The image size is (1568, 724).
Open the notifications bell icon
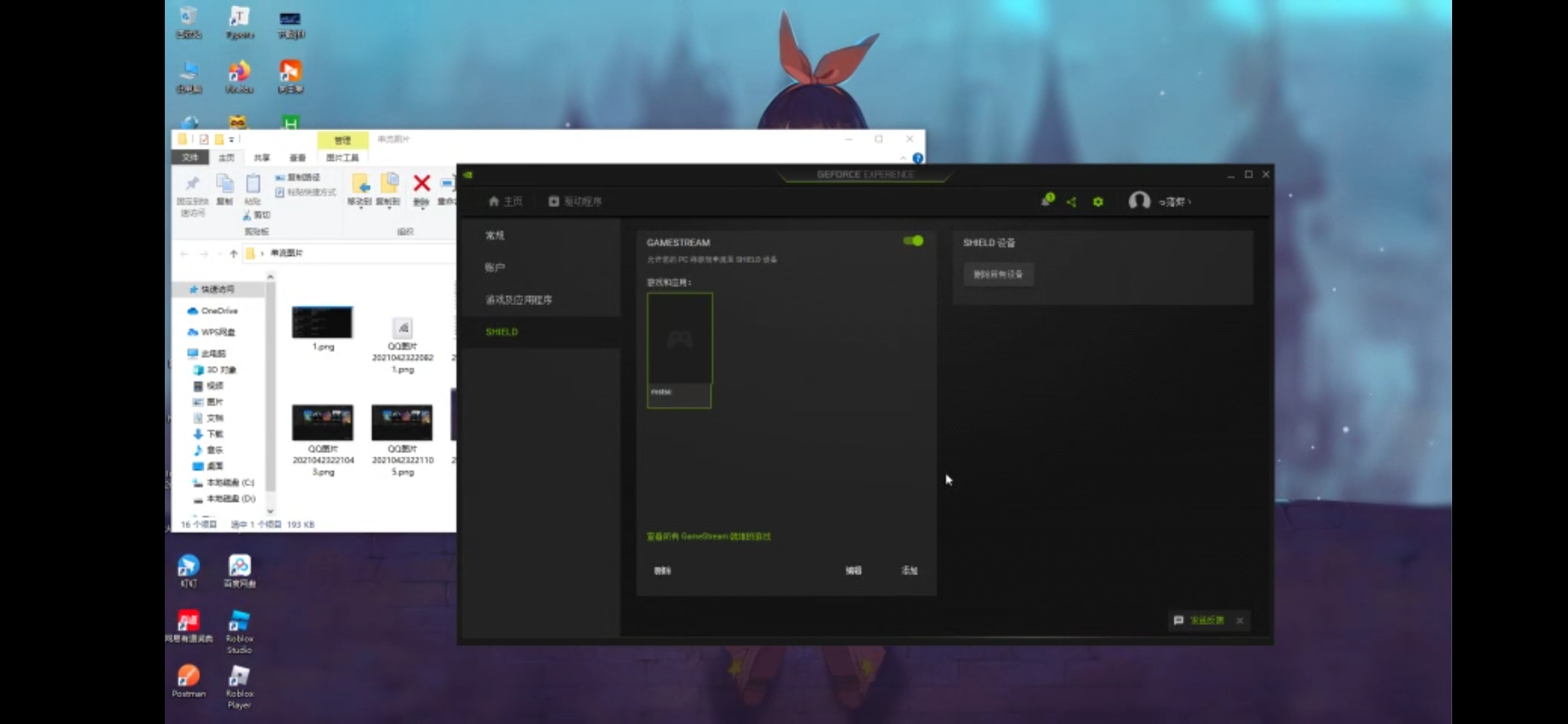tap(1047, 200)
